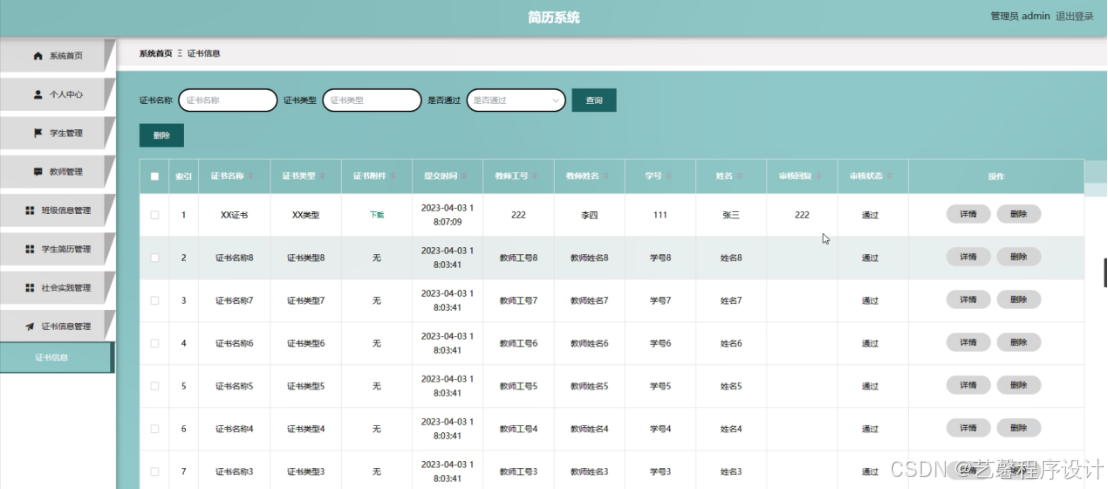Click 退出登录 to log out
The image size is (1108, 489).
[x=1075, y=16]
